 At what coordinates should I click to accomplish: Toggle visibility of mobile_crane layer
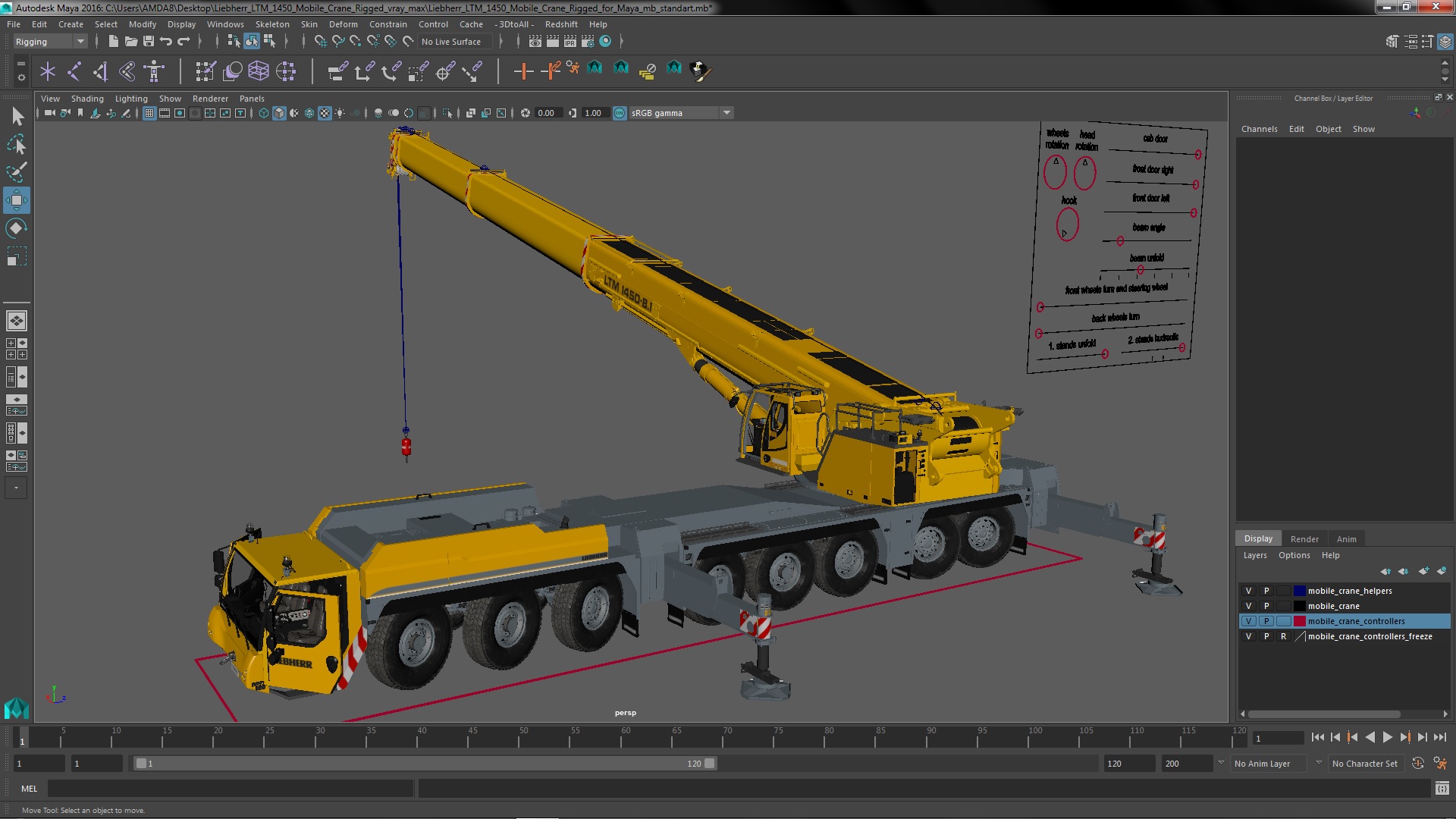click(1248, 606)
